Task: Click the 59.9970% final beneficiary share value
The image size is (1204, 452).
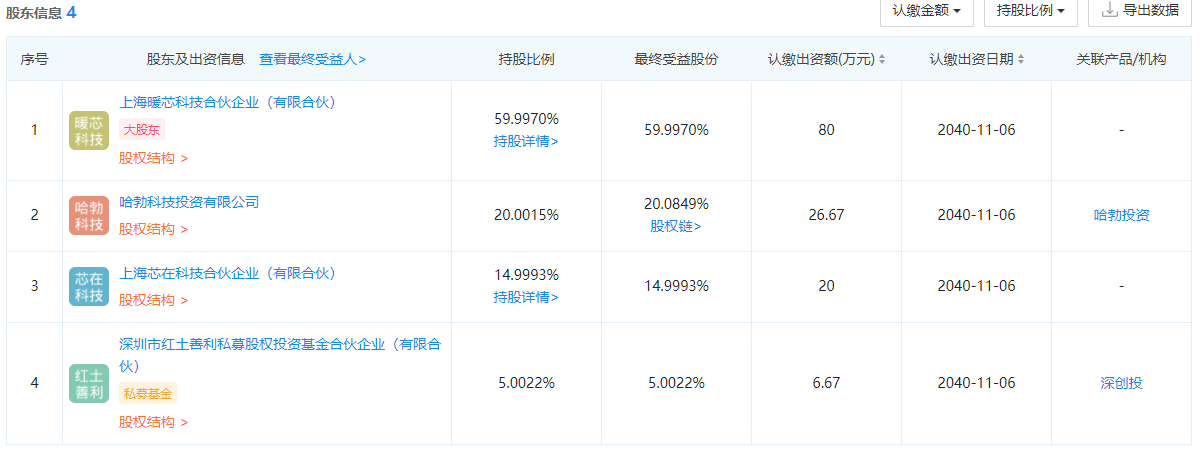Action: point(676,130)
